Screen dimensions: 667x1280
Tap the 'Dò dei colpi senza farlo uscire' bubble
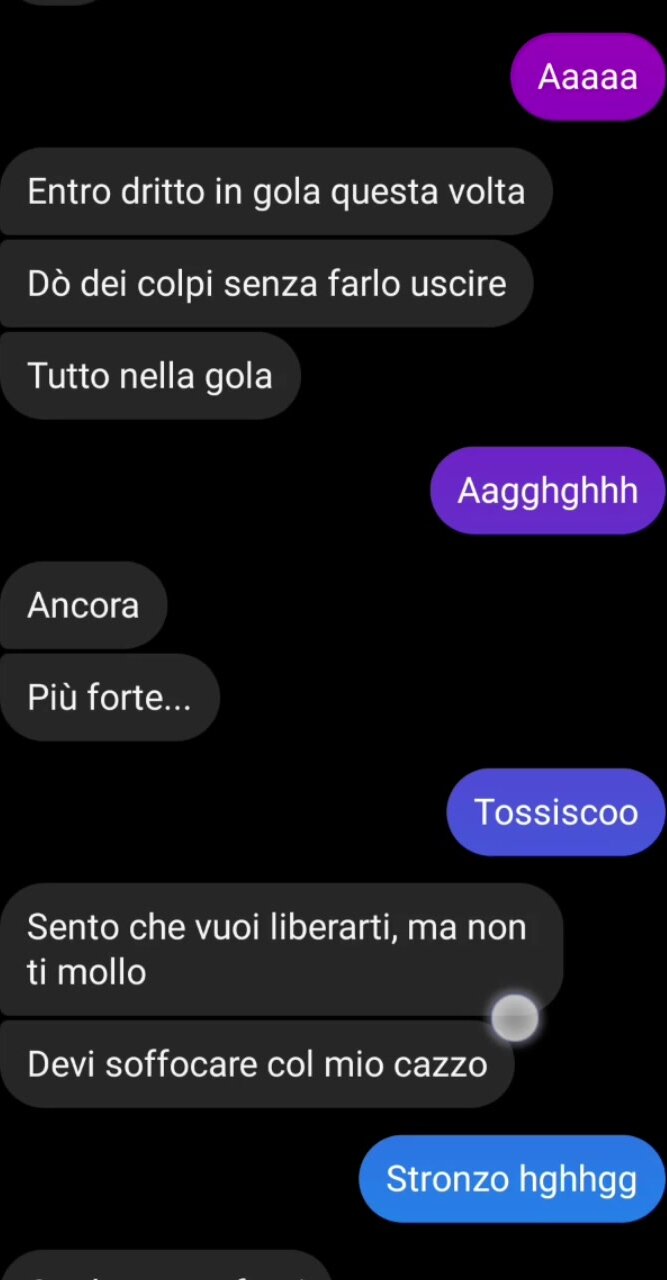pyautogui.click(x=266, y=283)
